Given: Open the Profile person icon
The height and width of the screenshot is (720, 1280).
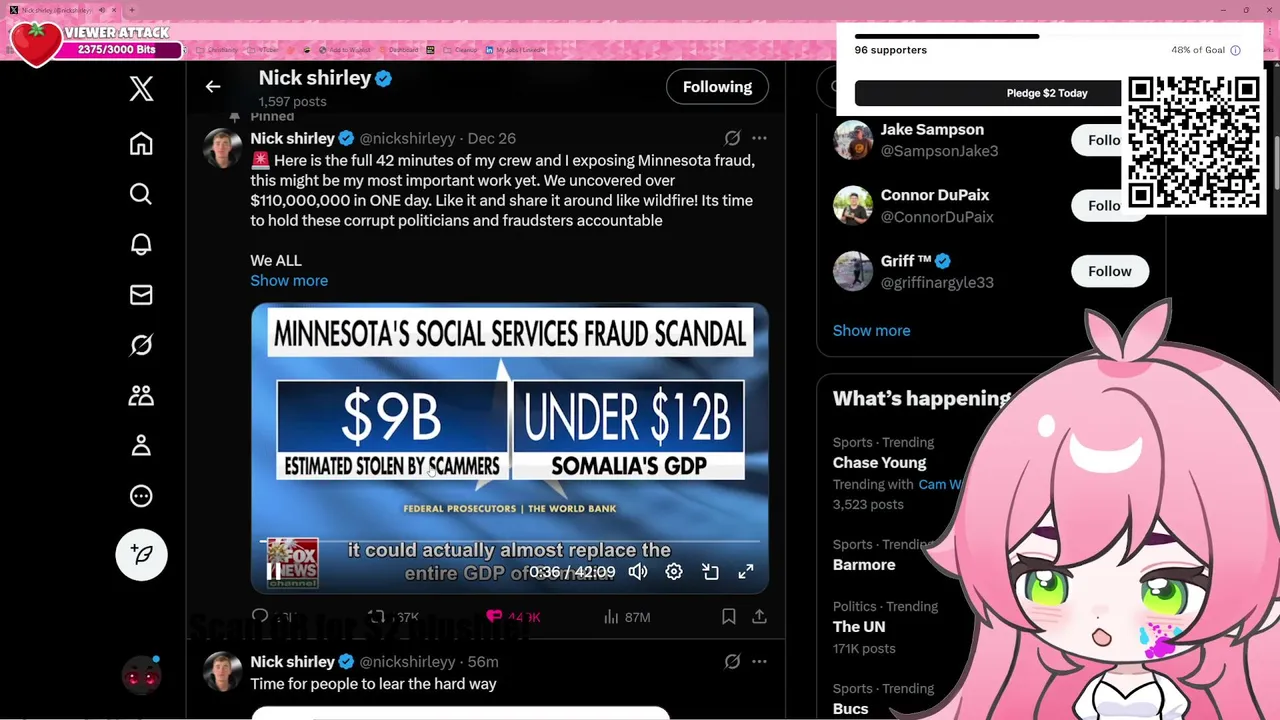Looking at the screenshot, I should tap(141, 445).
